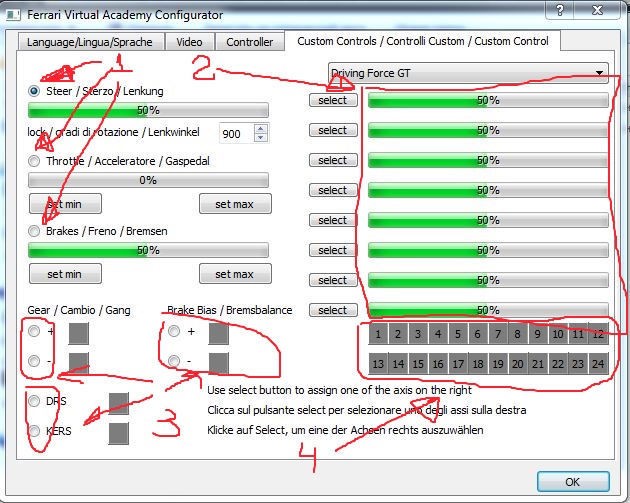Click the numbered button 12 indicator
The image size is (630, 503).
tap(598, 335)
